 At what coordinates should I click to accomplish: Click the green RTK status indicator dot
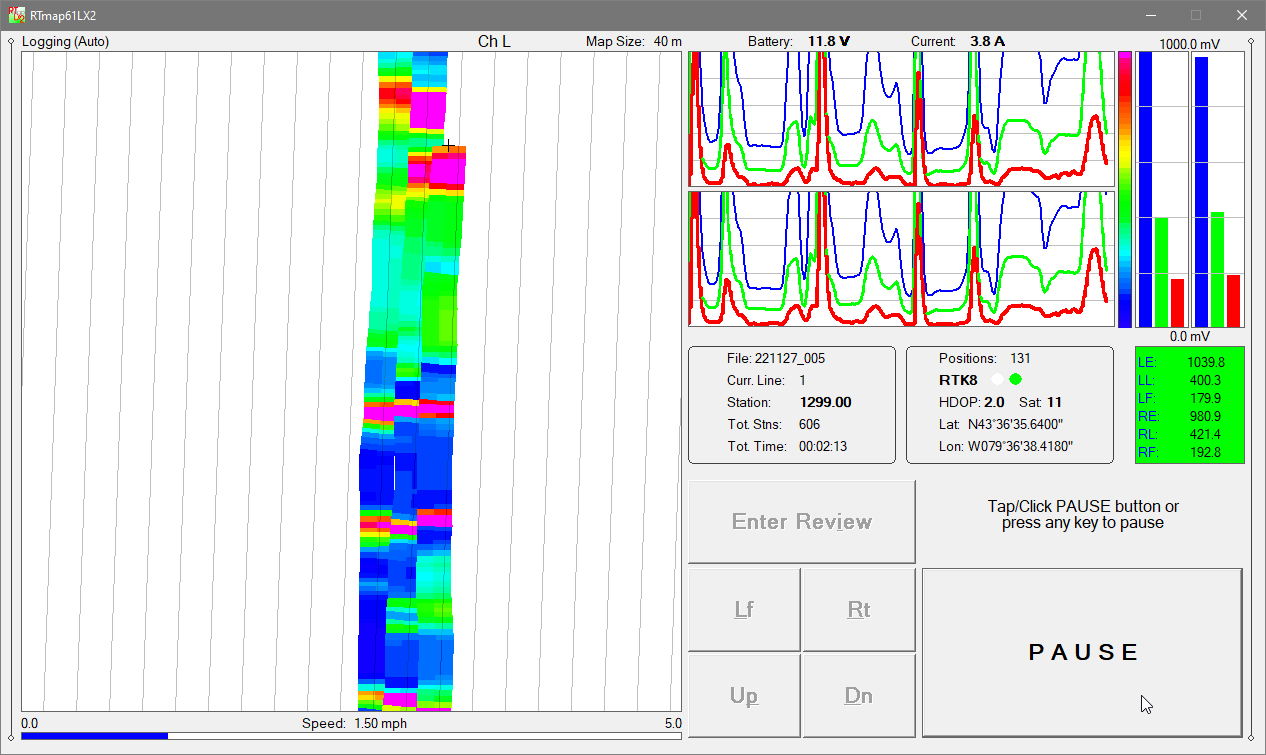1016,380
